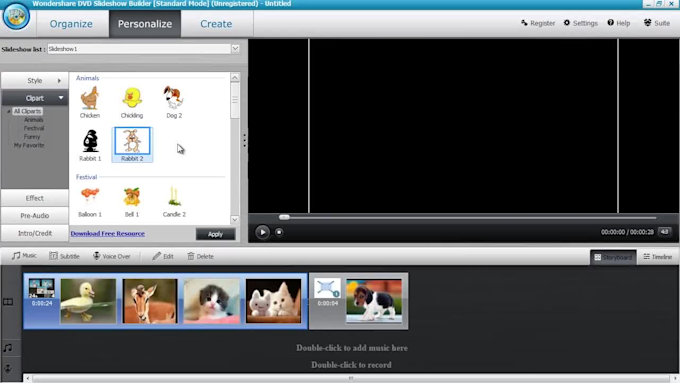This screenshot has width=680, height=383.
Task: Open the Effect section
Action: pyautogui.click(x=35, y=198)
